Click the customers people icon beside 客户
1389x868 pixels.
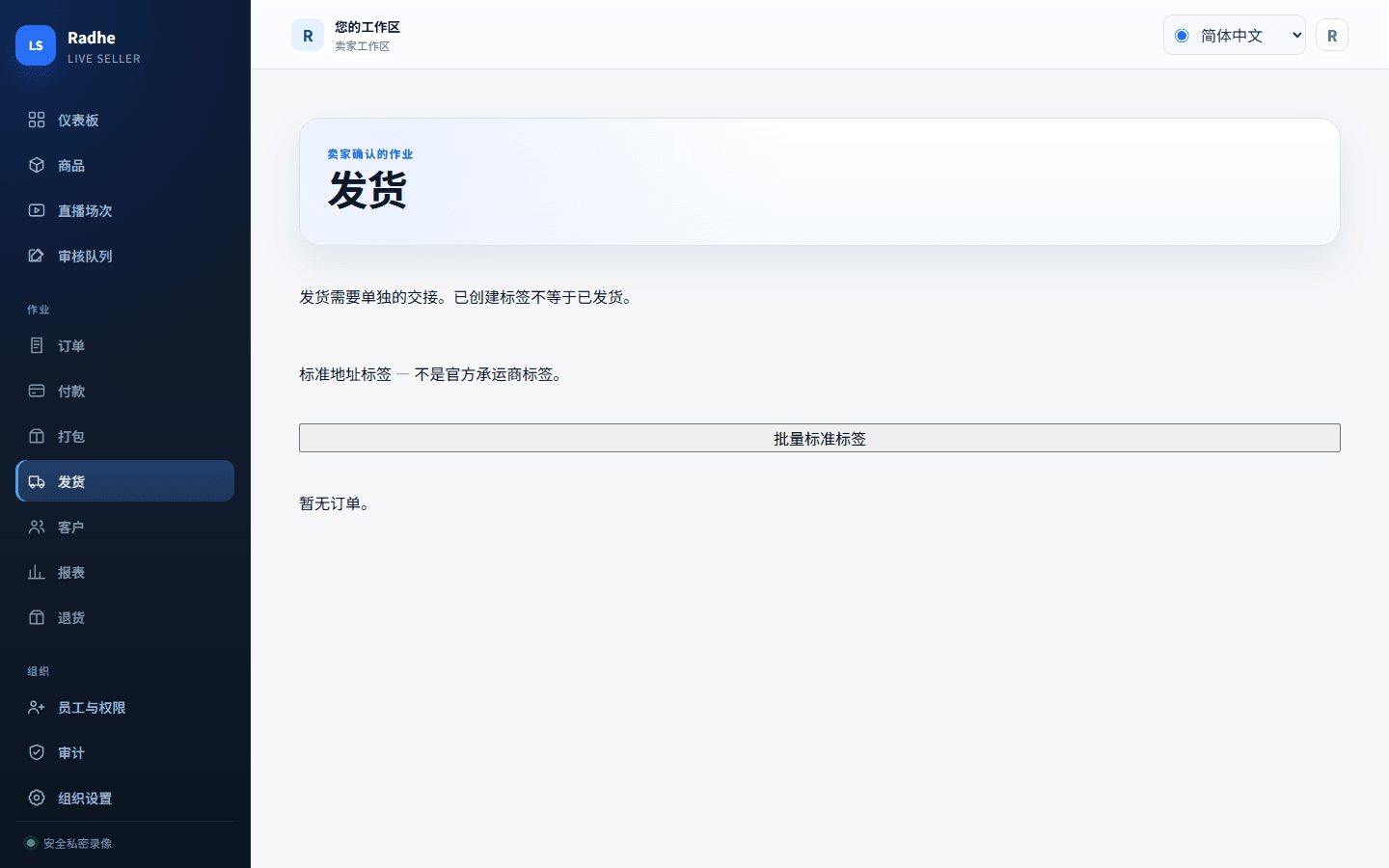pyautogui.click(x=37, y=527)
